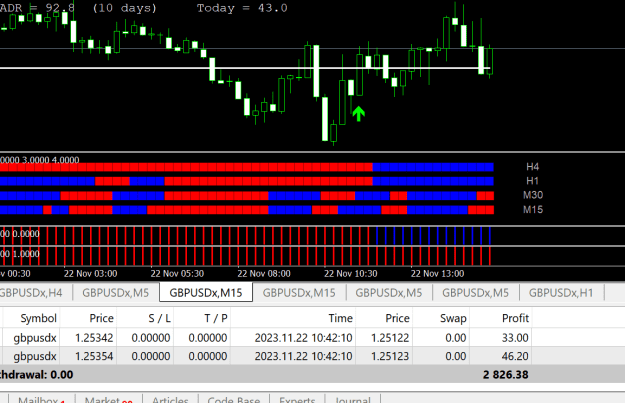Click the current price 1.25123 cell
Screen dimensions: 625x403
tap(390, 356)
